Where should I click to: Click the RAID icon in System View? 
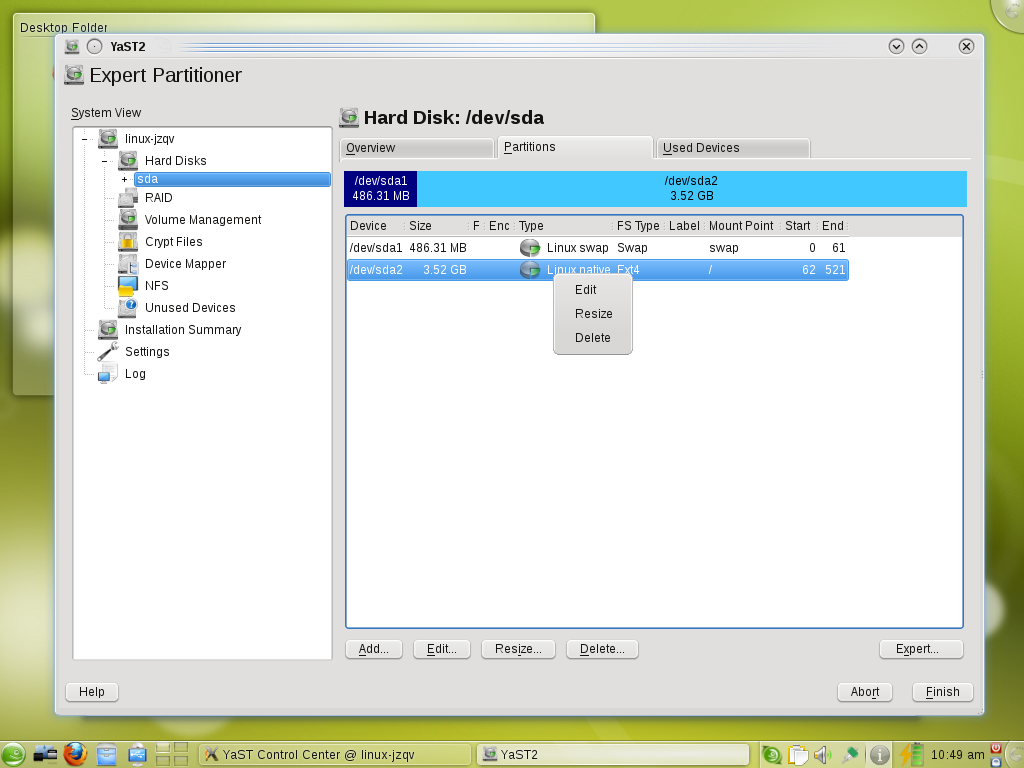[x=128, y=197]
